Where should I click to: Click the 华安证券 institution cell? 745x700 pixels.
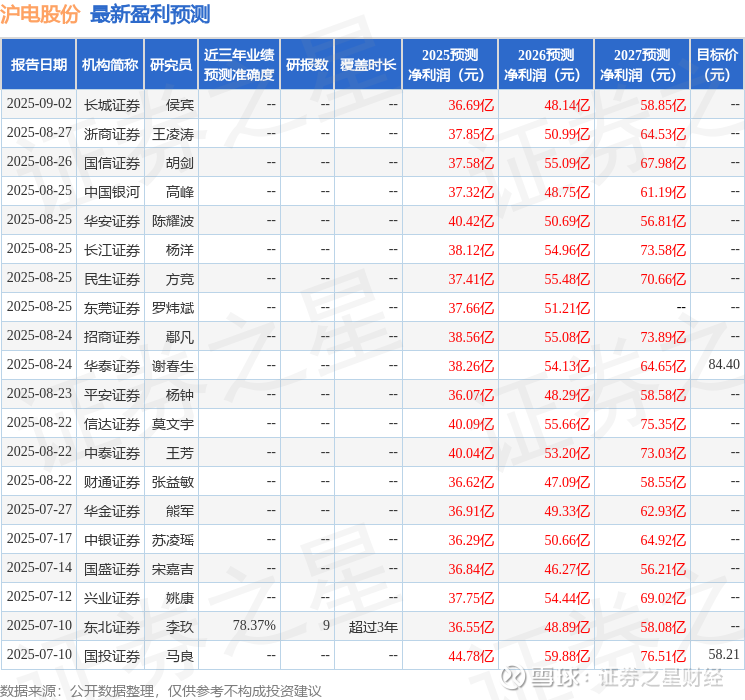(x=112, y=221)
